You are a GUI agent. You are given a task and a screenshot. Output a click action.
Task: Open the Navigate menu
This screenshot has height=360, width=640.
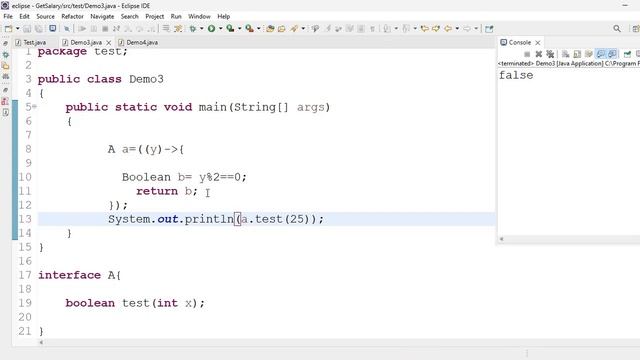click(102, 16)
